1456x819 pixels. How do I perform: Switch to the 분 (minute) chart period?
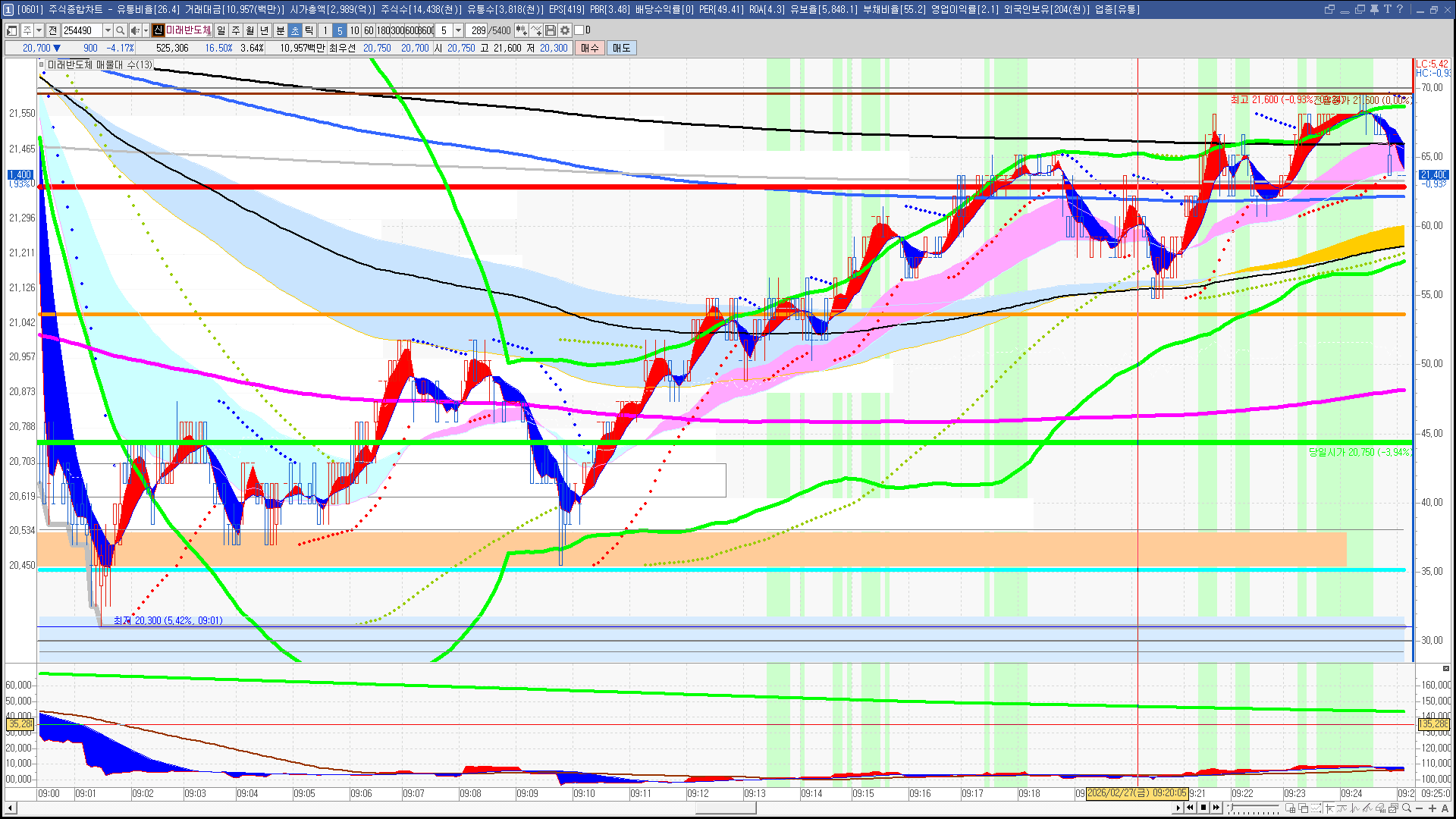coord(280,30)
